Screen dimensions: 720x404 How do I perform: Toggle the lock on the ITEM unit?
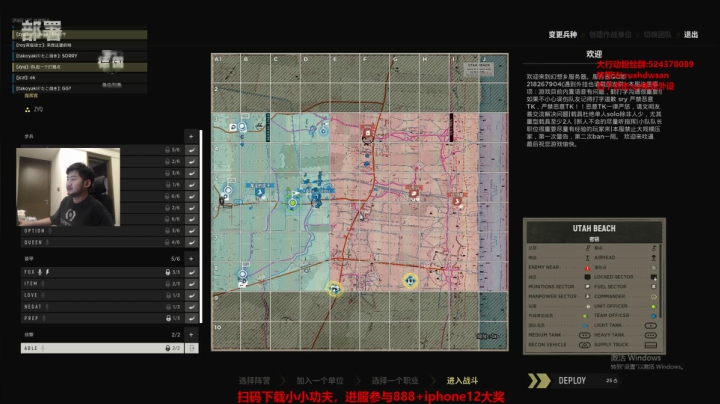tap(168, 284)
